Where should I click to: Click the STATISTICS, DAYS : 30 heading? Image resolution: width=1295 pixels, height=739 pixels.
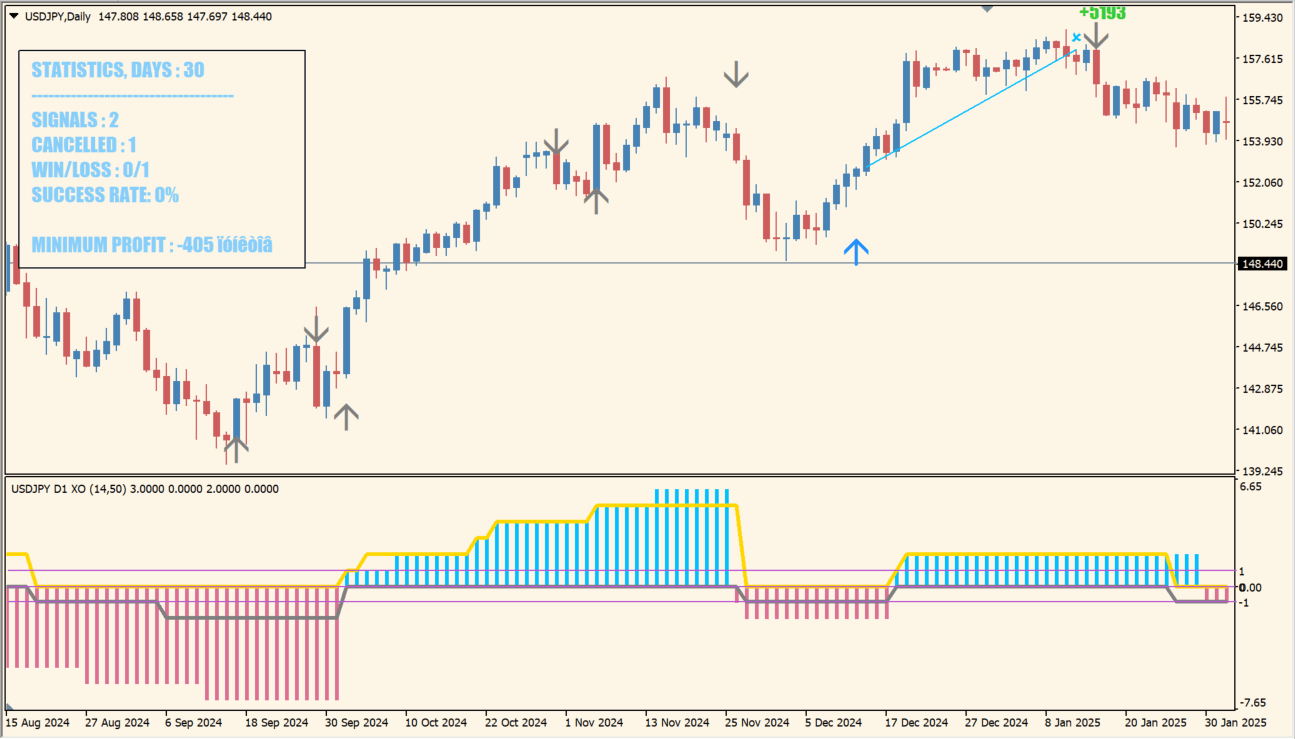coord(118,70)
